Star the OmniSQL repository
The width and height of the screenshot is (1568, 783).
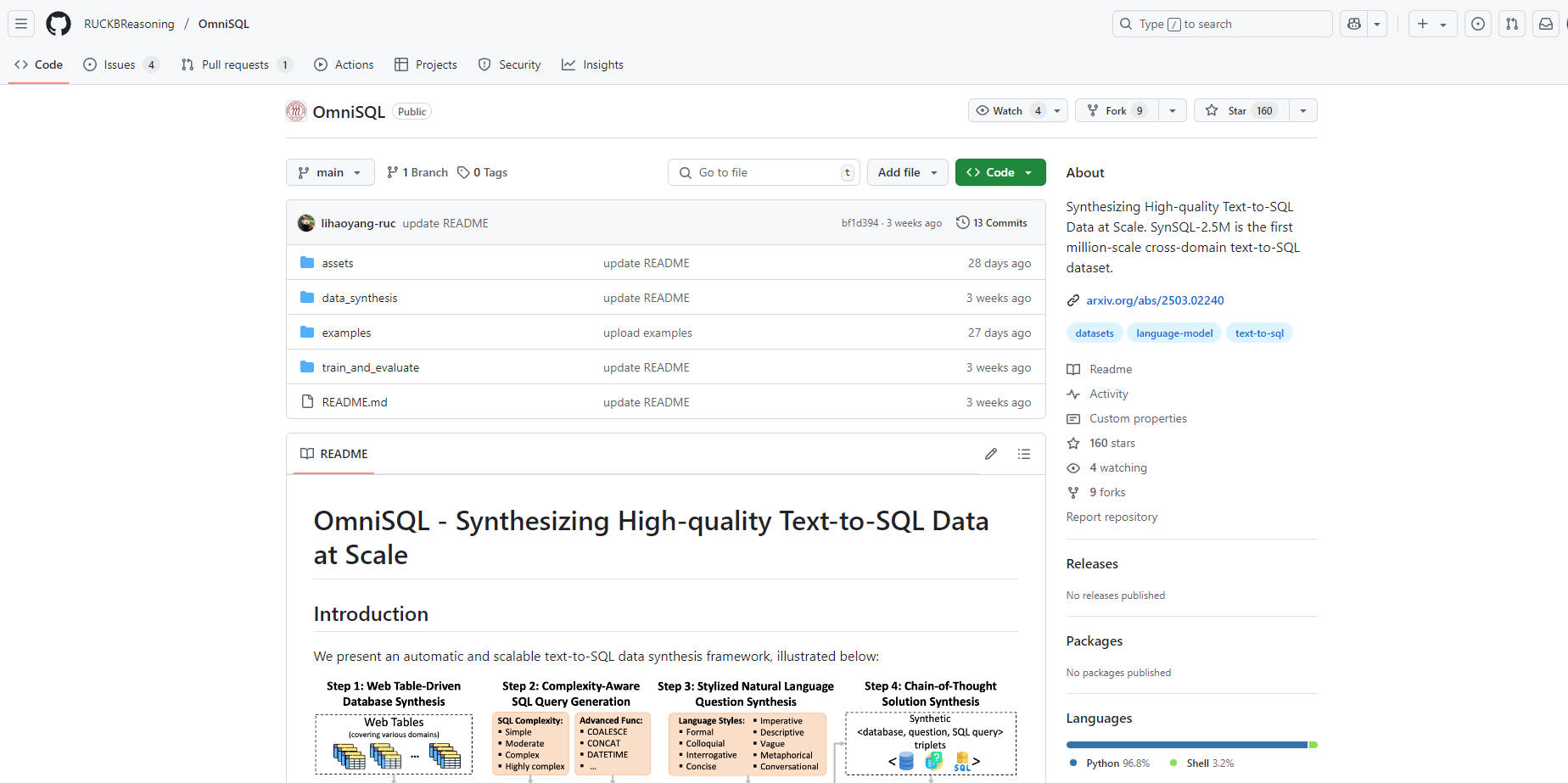[x=1241, y=110]
